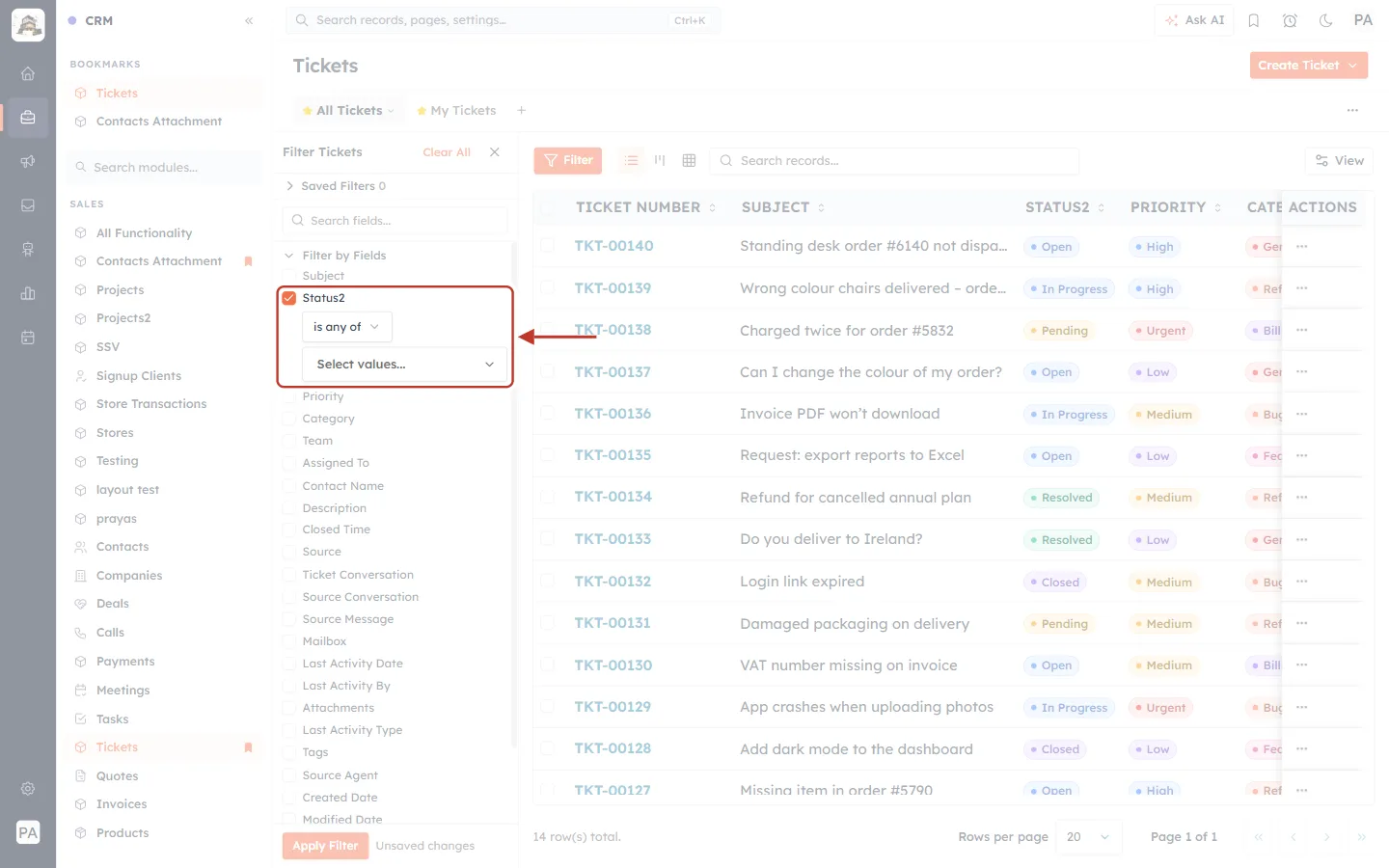The width and height of the screenshot is (1389, 868).
Task: Open Deals in the sidebar
Action: coord(113,604)
